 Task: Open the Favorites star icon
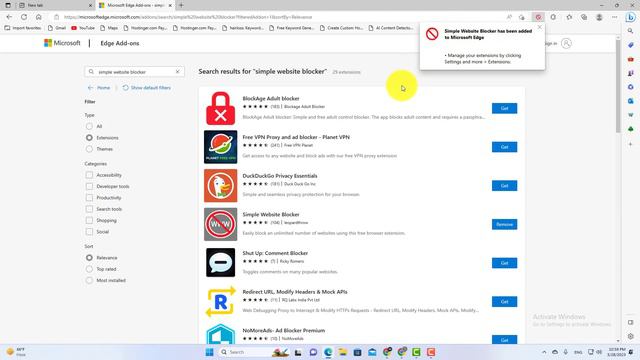tap(569, 17)
